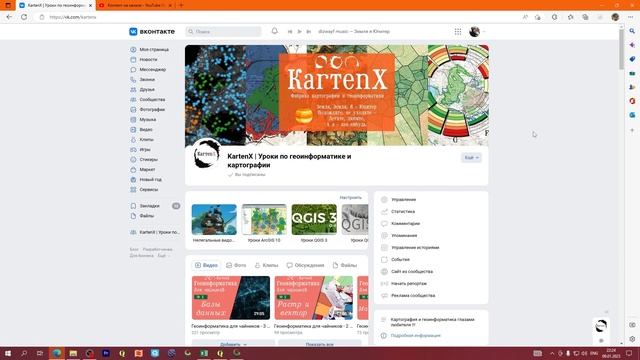The image size is (640, 360).
Task: Open the Уроки QGIS 3 playlist
Action: [314, 220]
